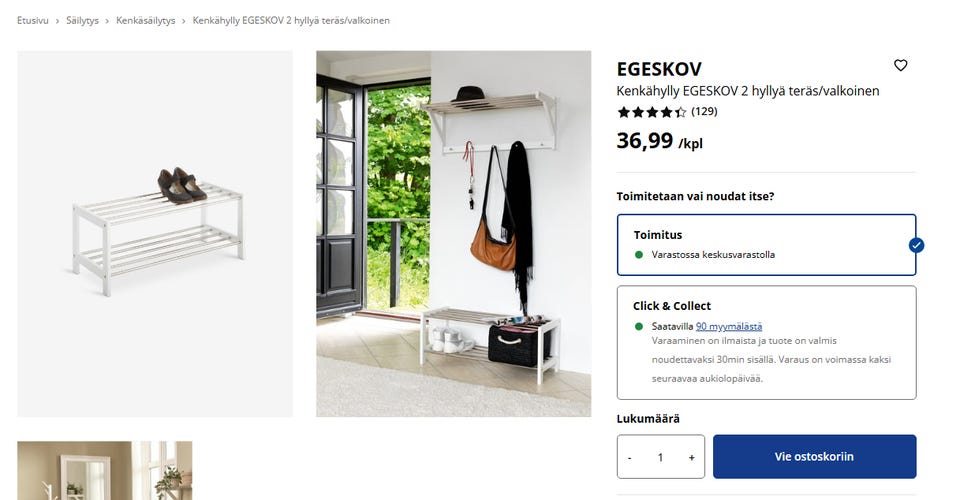The width and height of the screenshot is (960, 500).
Task: Click the Vie ostoskoriin button
Action: click(x=814, y=457)
